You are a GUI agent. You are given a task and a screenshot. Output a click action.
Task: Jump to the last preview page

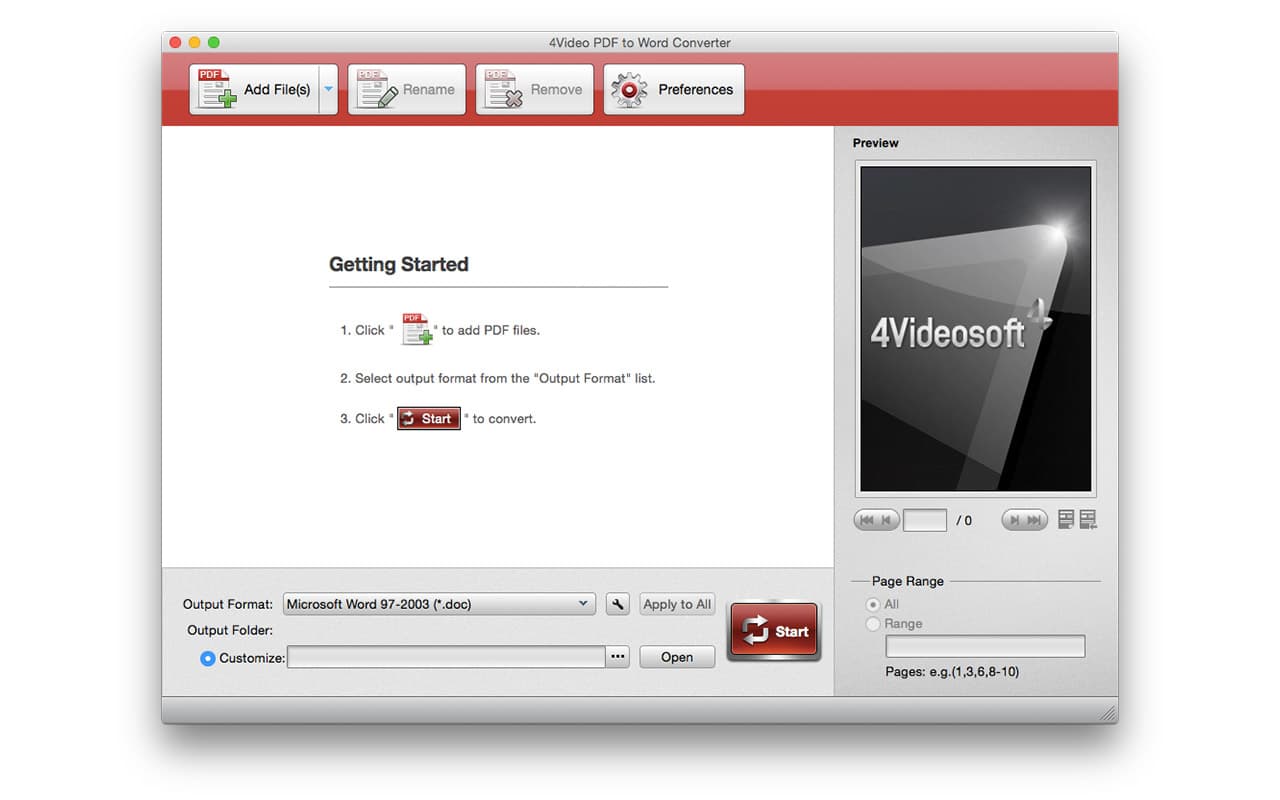tap(1036, 520)
